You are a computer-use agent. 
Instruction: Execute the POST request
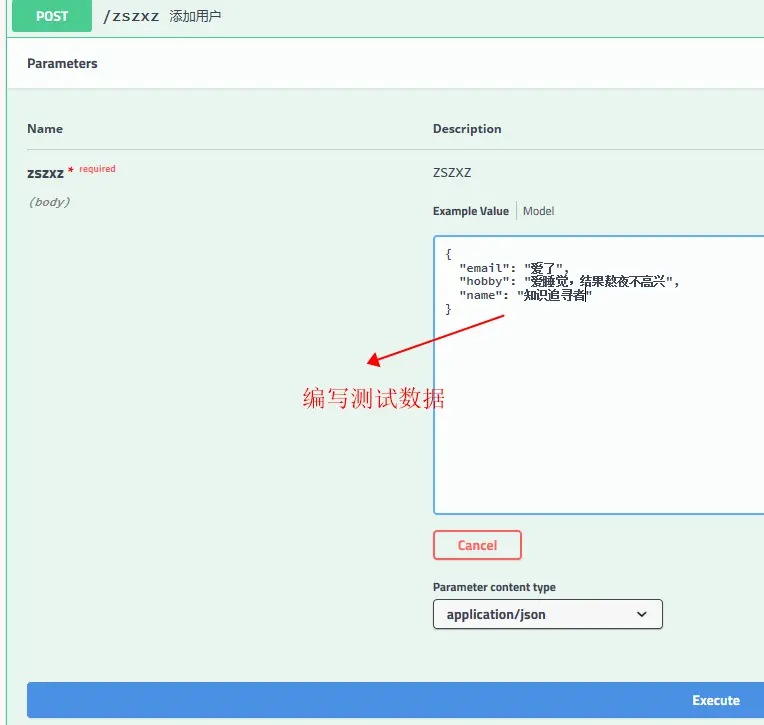coord(395,700)
